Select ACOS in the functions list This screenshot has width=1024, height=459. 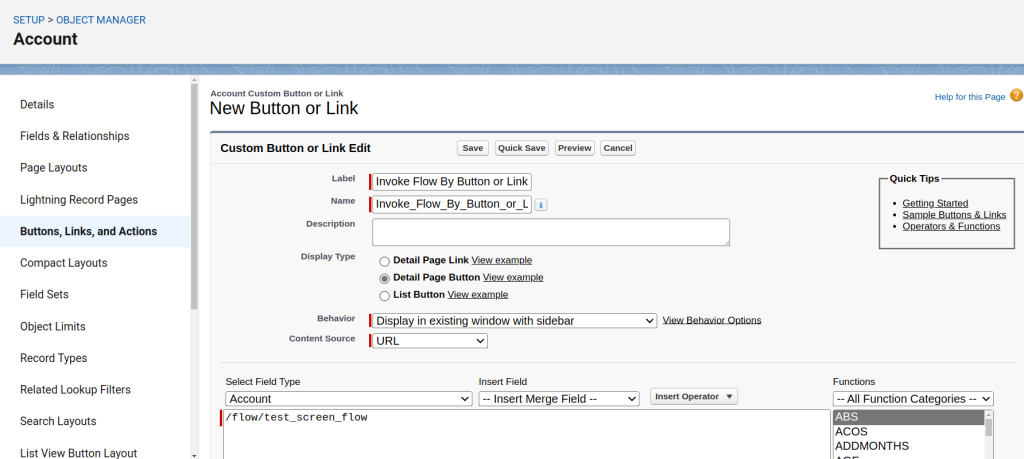click(x=908, y=432)
